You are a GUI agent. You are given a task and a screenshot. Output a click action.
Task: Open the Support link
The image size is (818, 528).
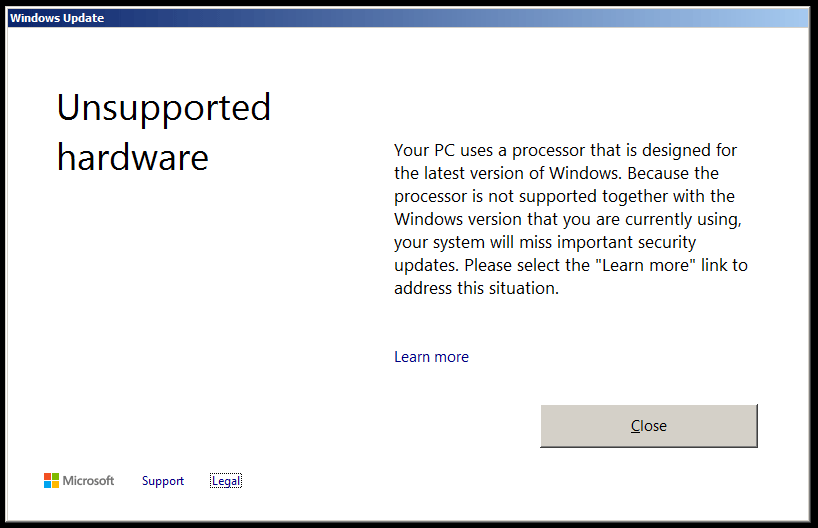point(163,481)
